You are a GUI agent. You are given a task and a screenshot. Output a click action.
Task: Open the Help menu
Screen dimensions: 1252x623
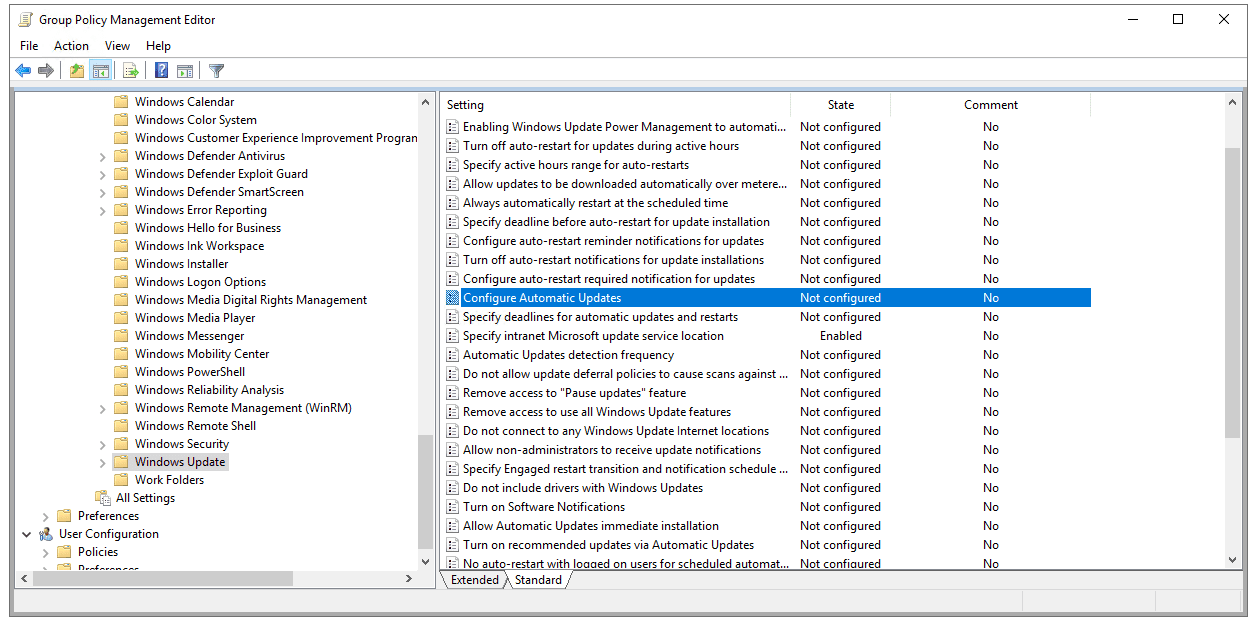158,45
